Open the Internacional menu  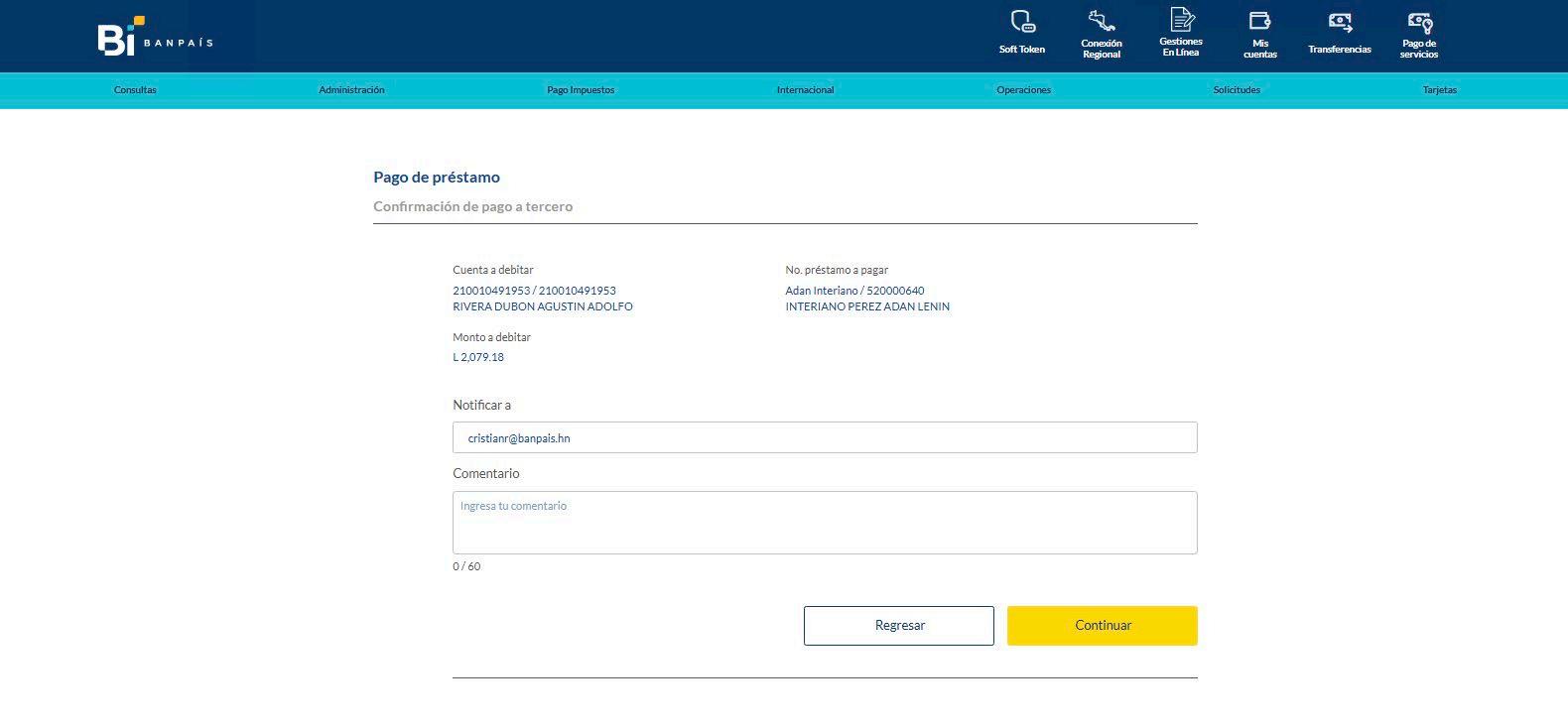point(805,90)
